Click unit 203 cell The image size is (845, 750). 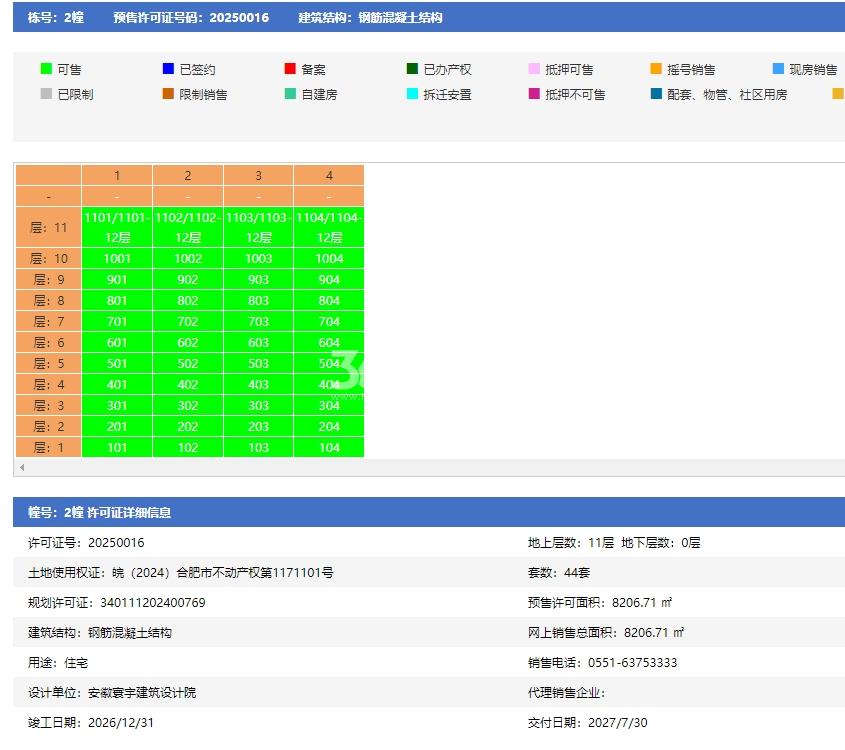258,427
